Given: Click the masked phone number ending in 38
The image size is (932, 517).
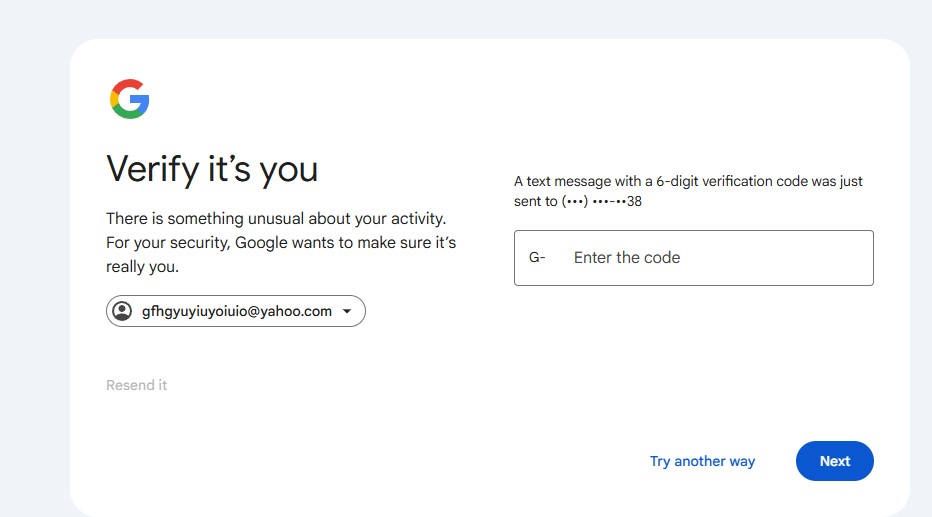Looking at the screenshot, I should point(602,201).
